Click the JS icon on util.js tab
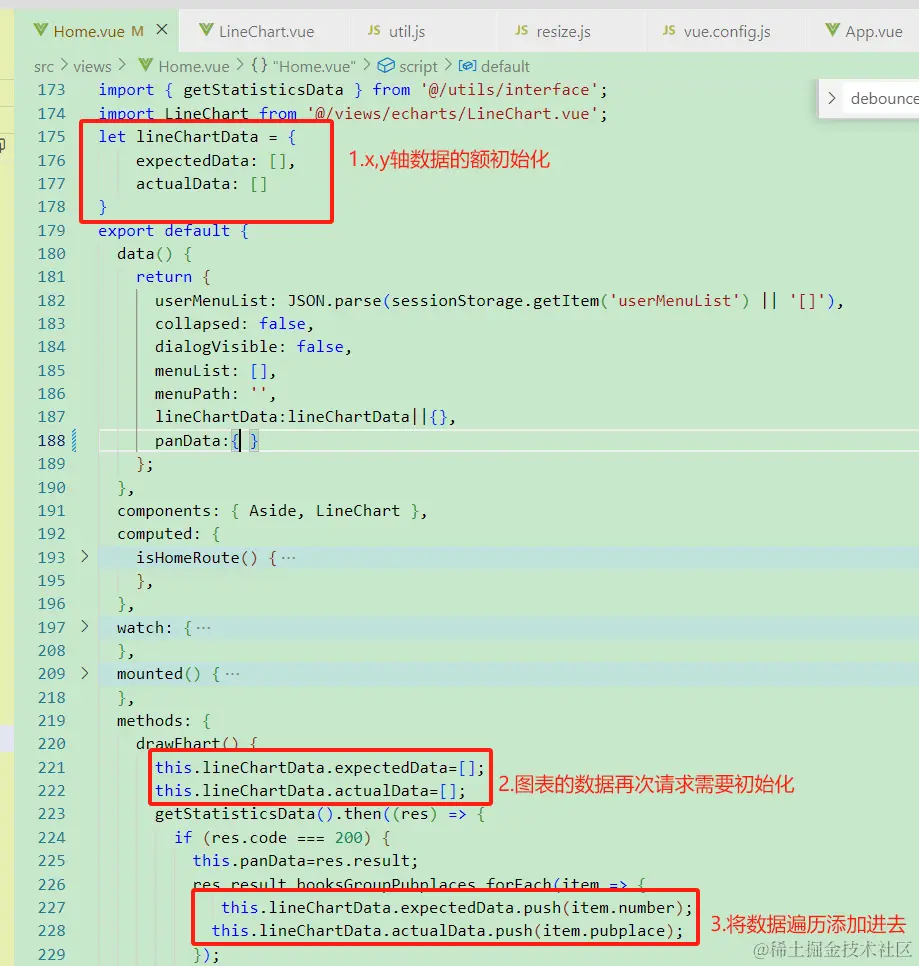The width and height of the screenshot is (919, 966). click(x=374, y=30)
